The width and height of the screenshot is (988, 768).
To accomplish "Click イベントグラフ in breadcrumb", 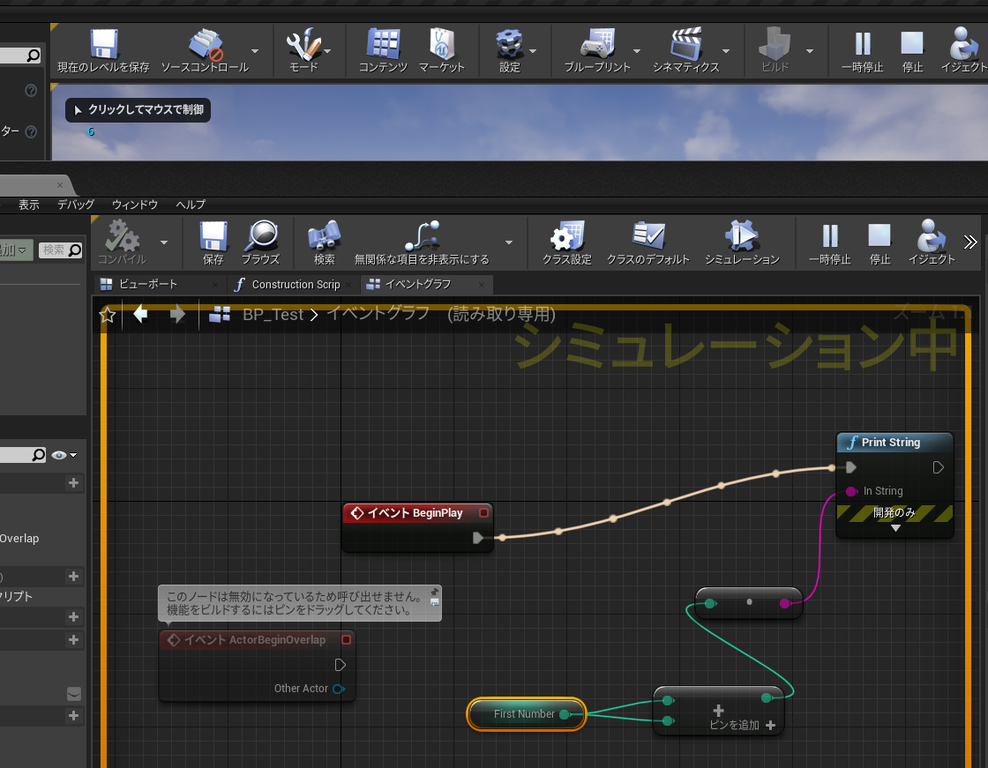I will pyautogui.click(x=378, y=314).
